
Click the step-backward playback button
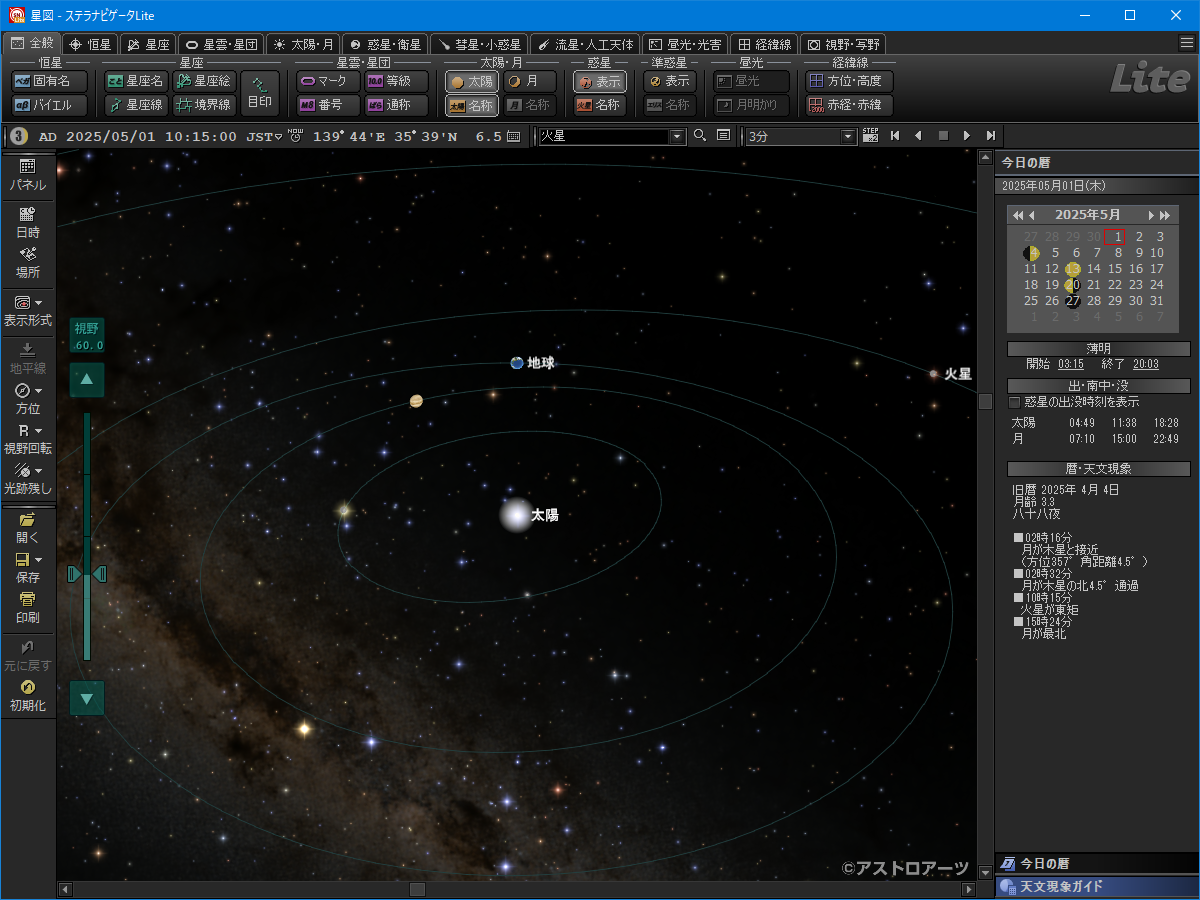(895, 136)
